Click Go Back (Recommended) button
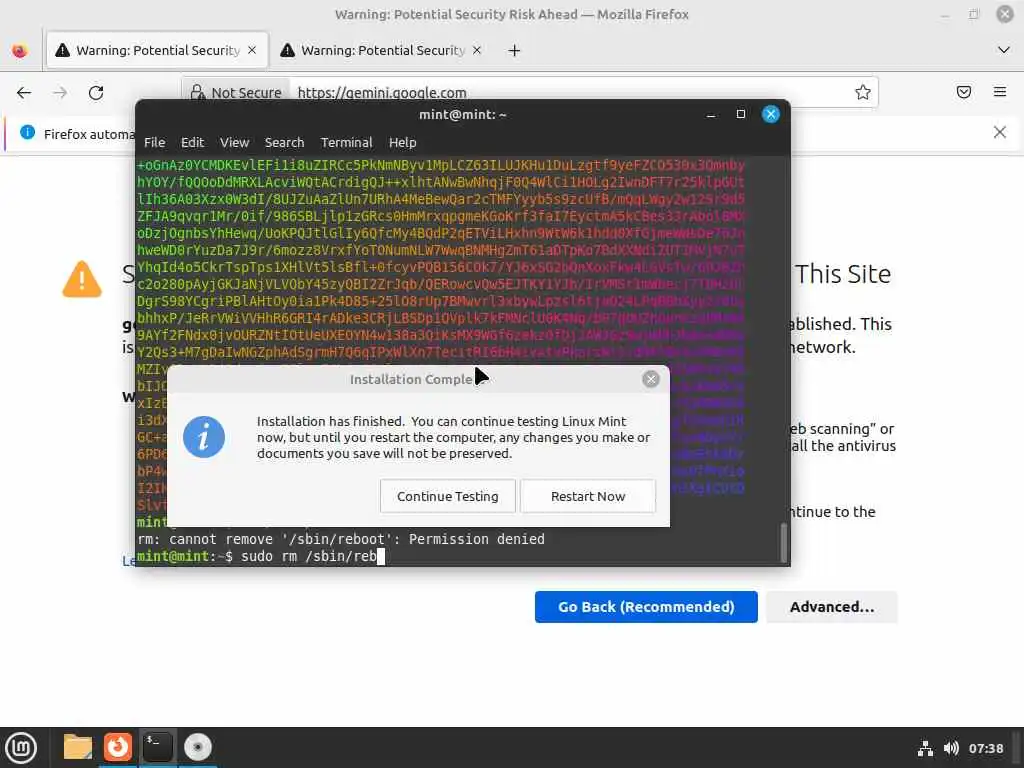The width and height of the screenshot is (1024, 768). [x=646, y=607]
